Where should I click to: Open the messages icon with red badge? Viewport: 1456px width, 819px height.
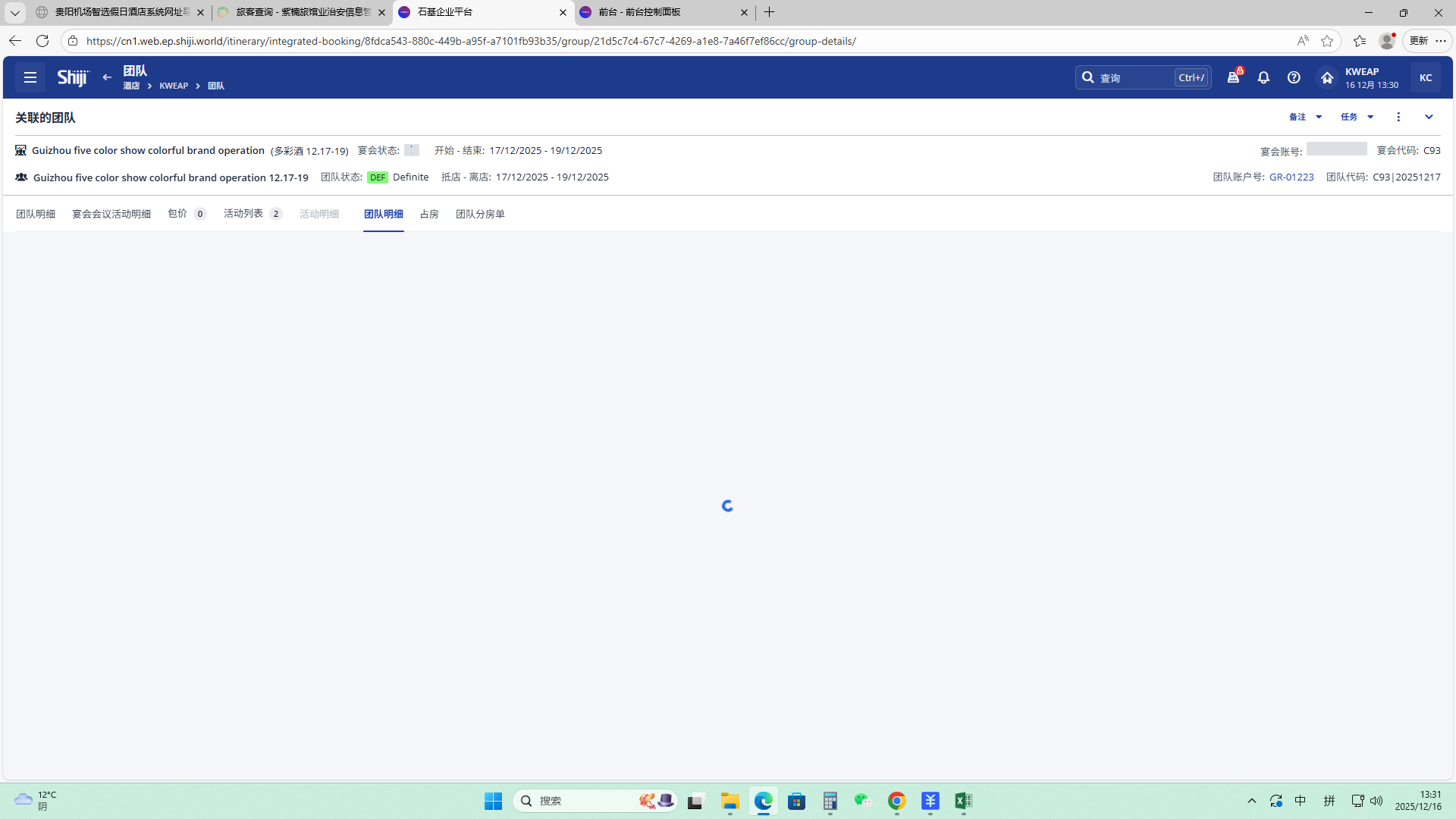pos(1234,77)
